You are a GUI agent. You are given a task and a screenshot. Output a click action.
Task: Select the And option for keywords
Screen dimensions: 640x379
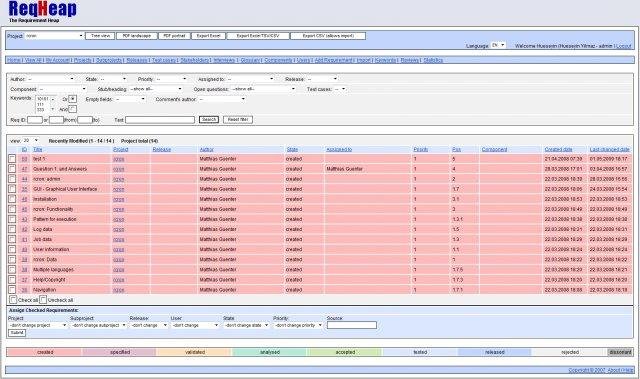[73, 109]
